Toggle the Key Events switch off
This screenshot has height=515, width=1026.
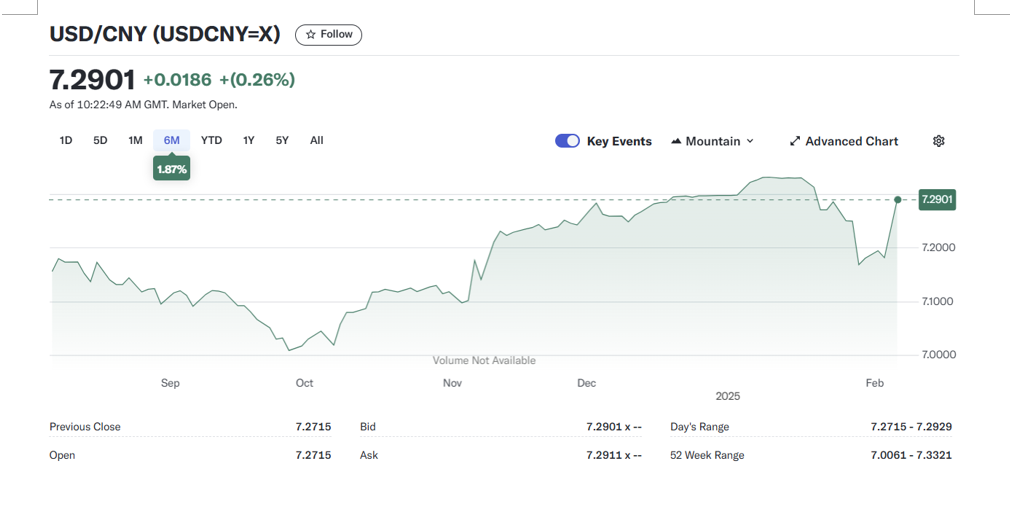tap(567, 141)
